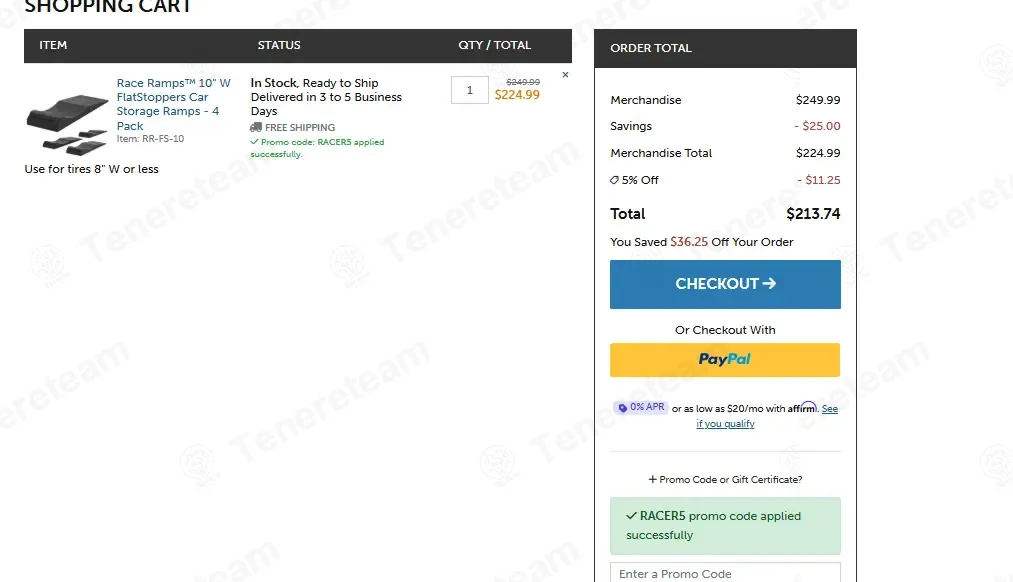Click the 0% APR badge icon
This screenshot has width=1013, height=582.
tap(622, 408)
